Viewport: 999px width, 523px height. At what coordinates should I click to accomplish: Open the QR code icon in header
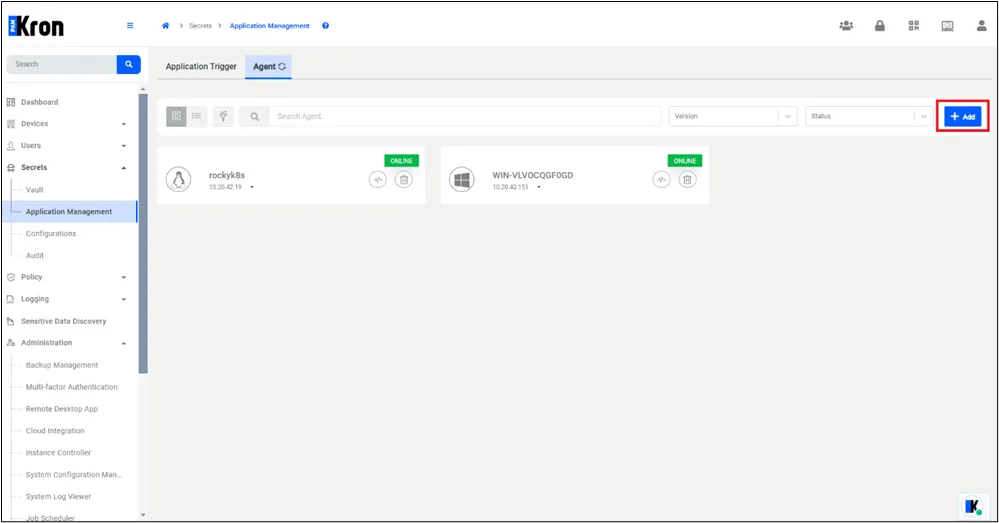pos(914,25)
